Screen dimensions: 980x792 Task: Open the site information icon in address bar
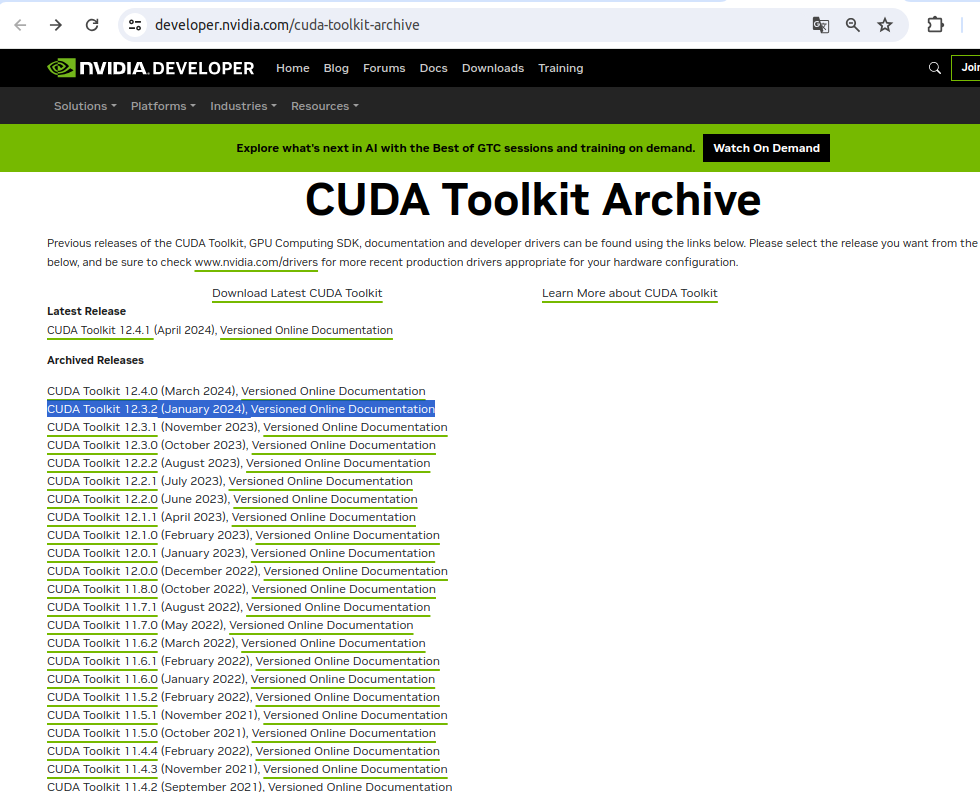click(135, 25)
